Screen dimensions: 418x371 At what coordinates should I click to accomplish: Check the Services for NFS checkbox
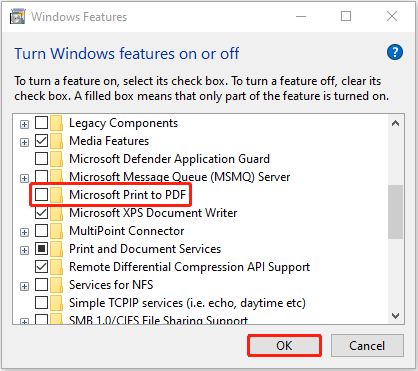41,285
